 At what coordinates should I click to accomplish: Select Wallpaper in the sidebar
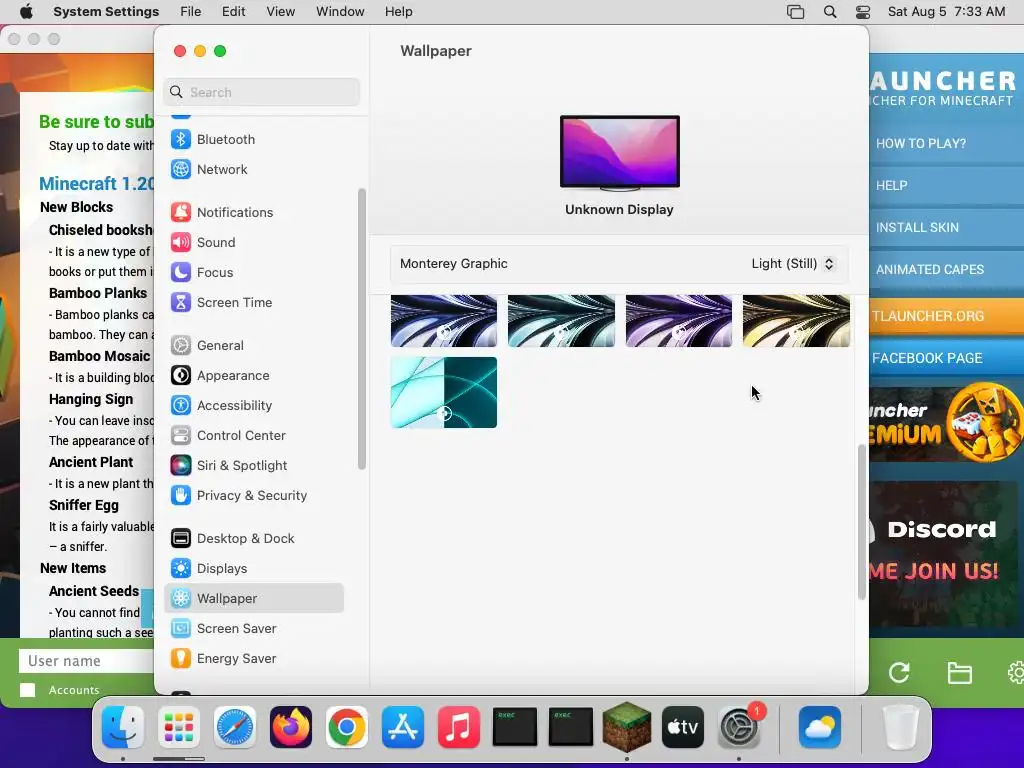[x=253, y=598]
